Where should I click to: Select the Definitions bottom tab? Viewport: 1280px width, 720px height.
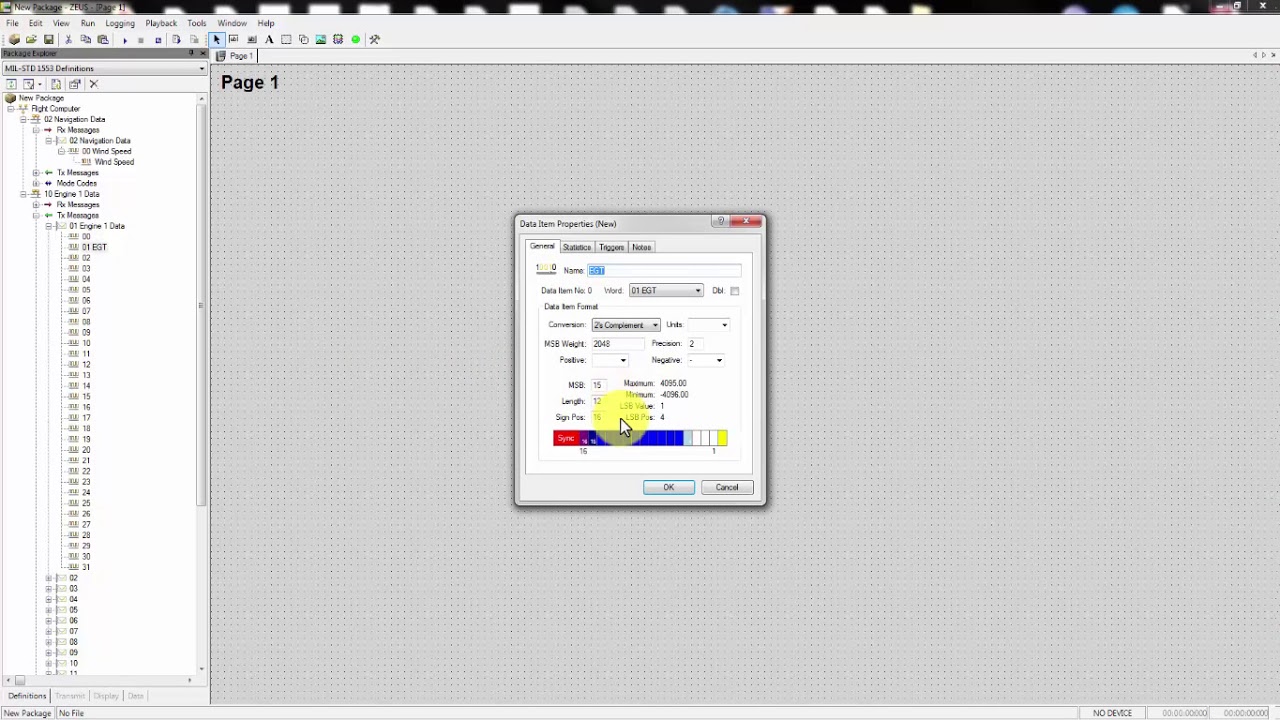[27, 696]
